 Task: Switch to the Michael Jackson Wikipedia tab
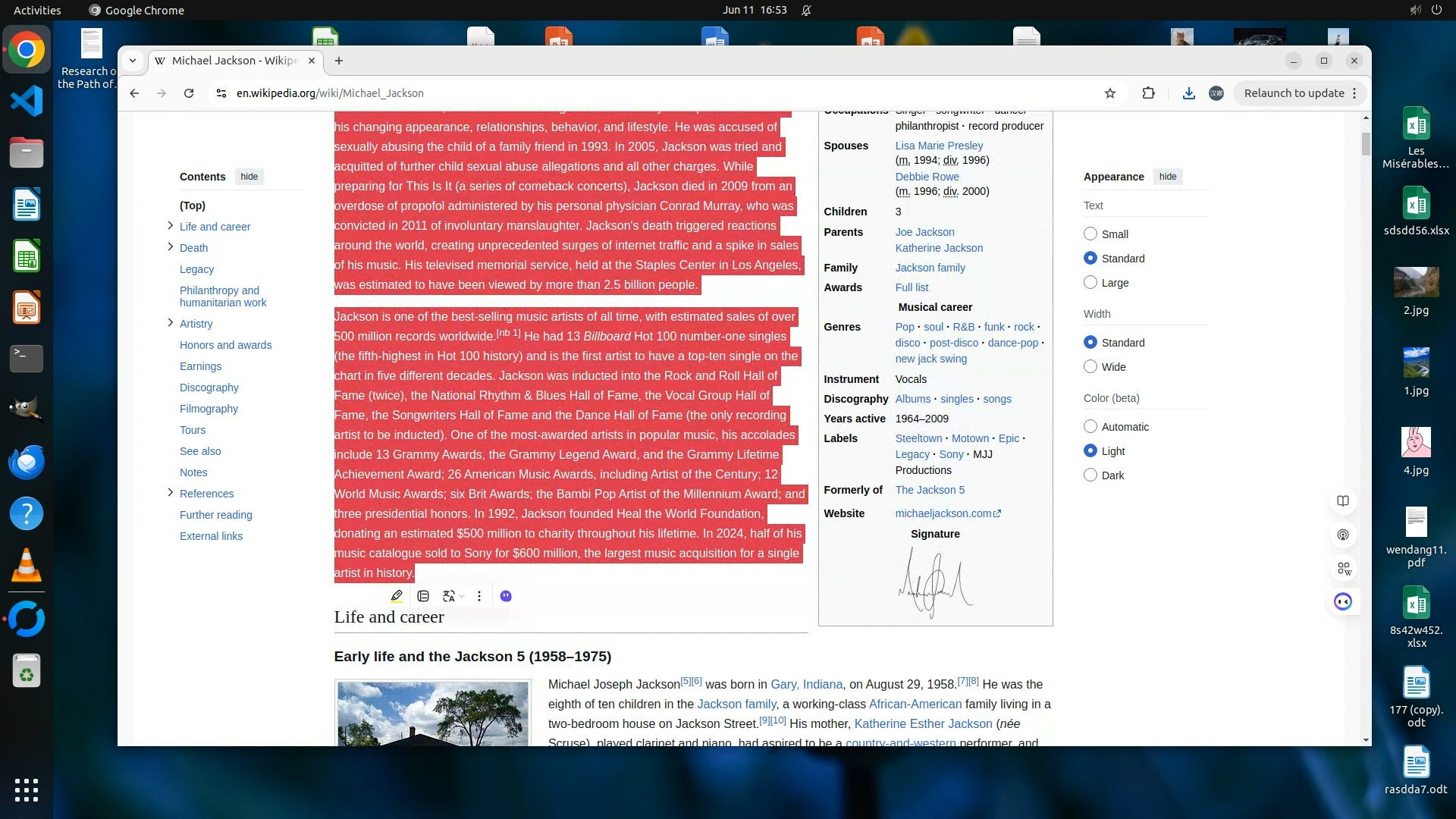(234, 61)
